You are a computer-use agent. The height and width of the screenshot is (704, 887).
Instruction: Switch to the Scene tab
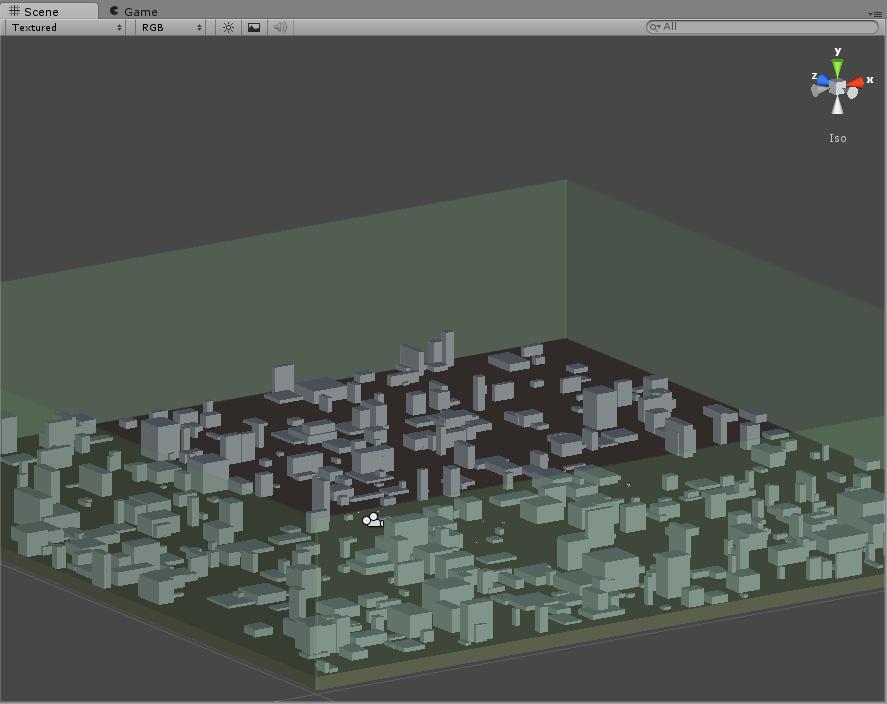pos(48,11)
